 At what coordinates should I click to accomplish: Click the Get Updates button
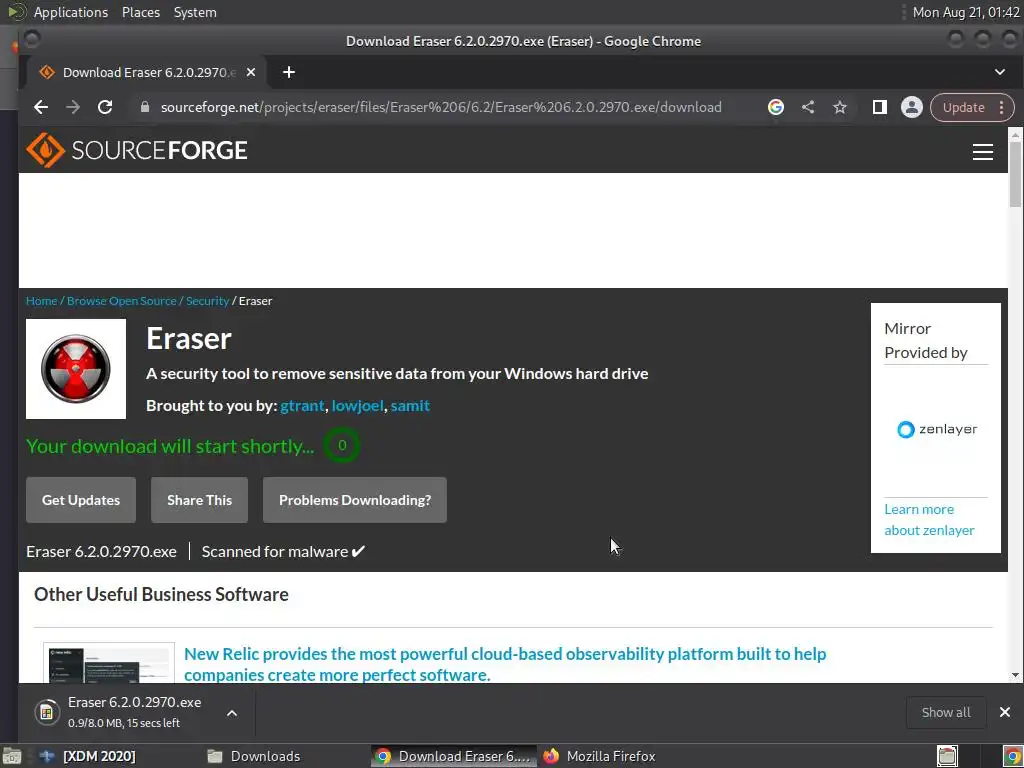tap(81, 500)
